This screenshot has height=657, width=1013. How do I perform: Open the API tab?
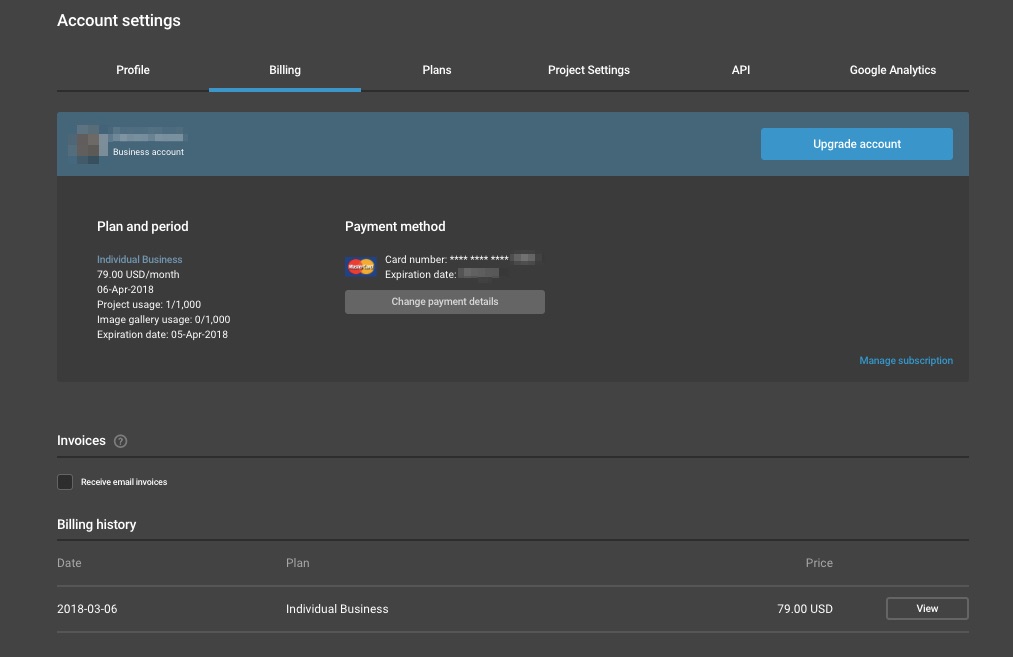point(741,70)
